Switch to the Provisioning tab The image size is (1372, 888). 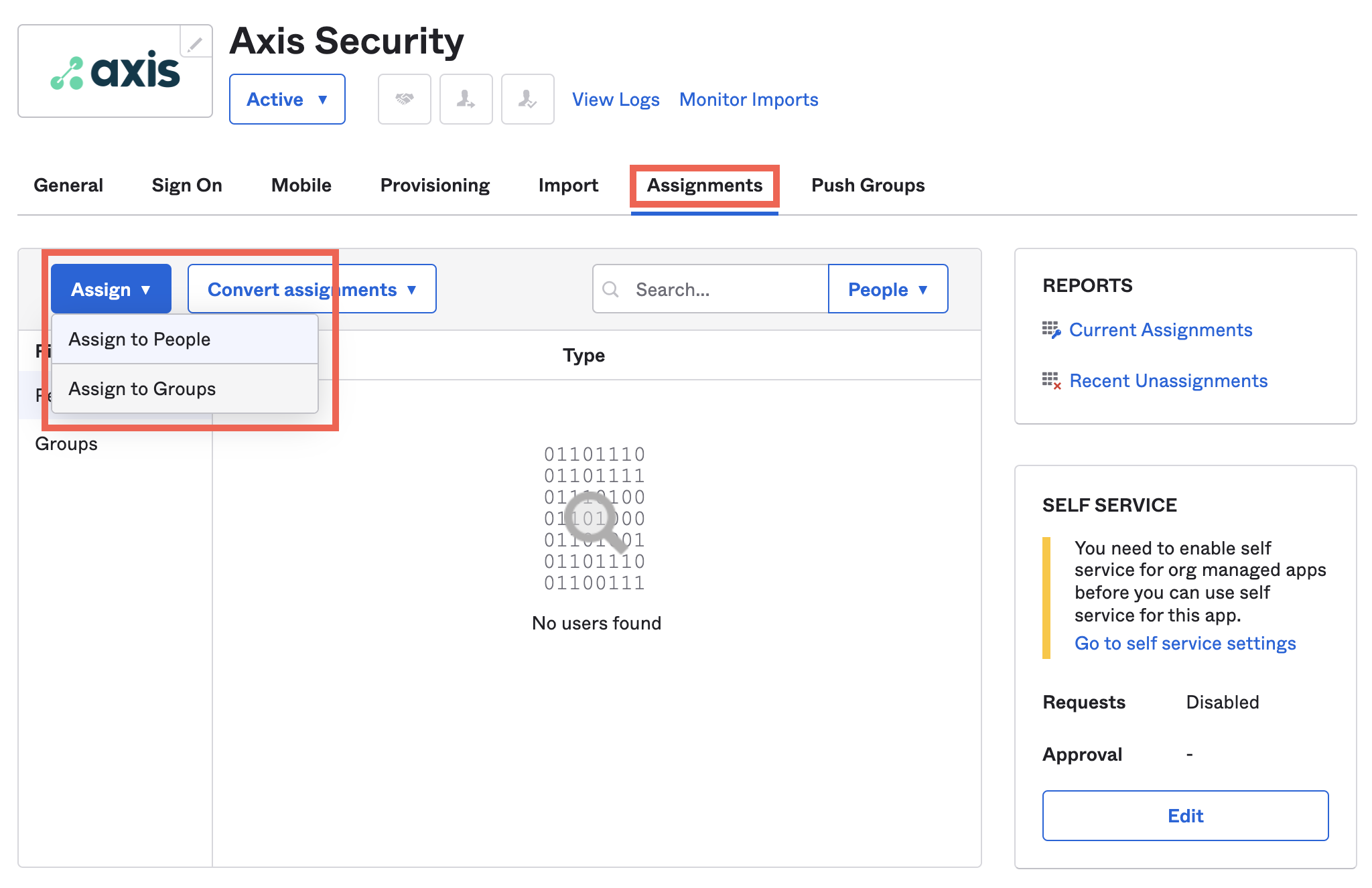point(435,185)
